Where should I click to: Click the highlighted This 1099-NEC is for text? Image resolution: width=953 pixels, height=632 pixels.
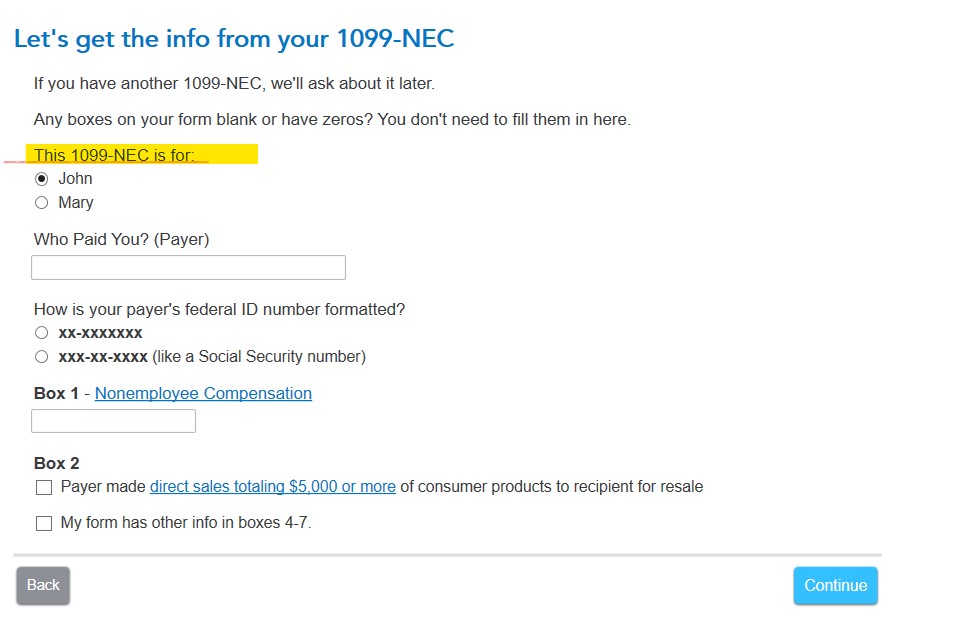(x=115, y=155)
